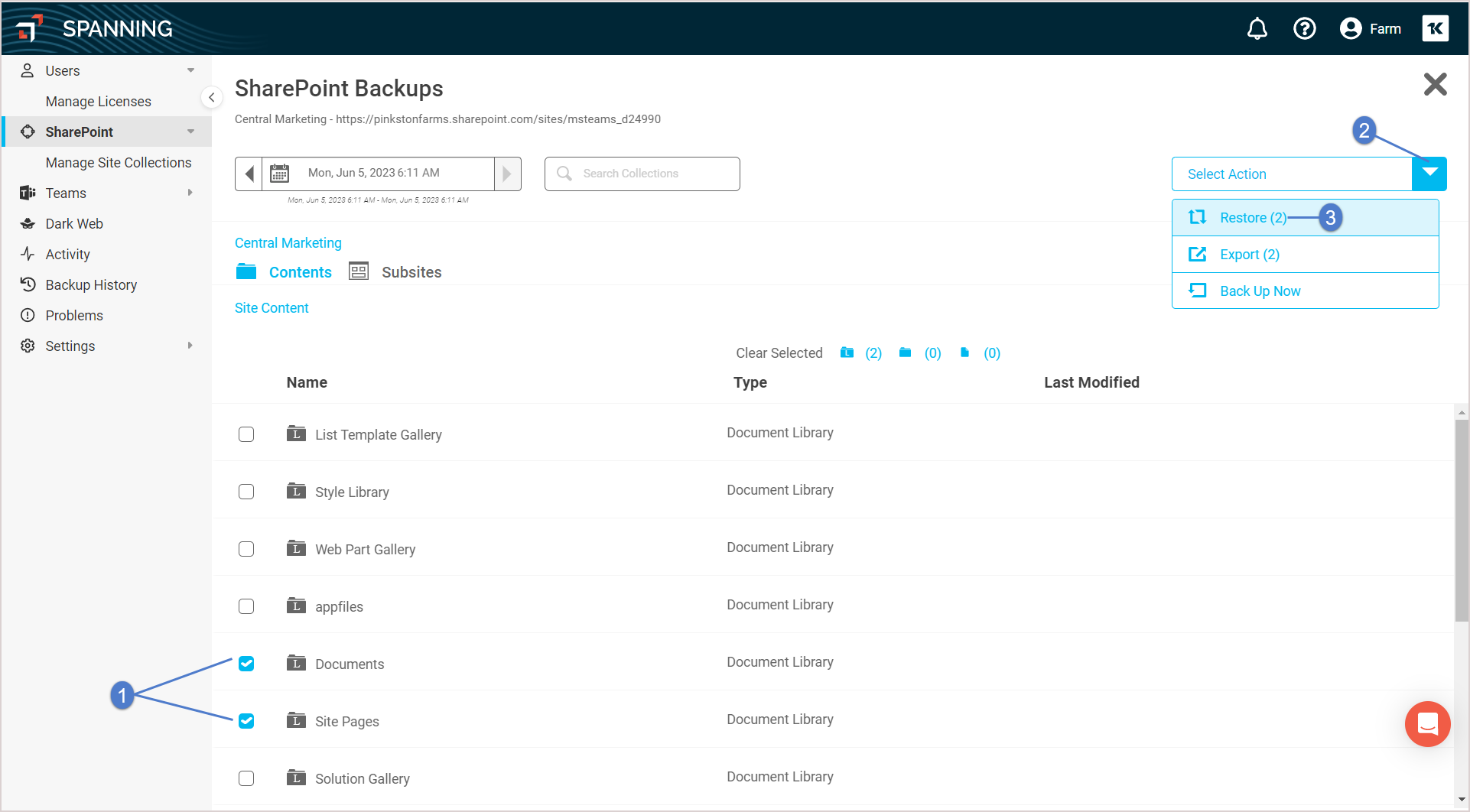Viewport: 1470px width, 812px height.
Task: Go to next backup date arrow
Action: [x=508, y=174]
